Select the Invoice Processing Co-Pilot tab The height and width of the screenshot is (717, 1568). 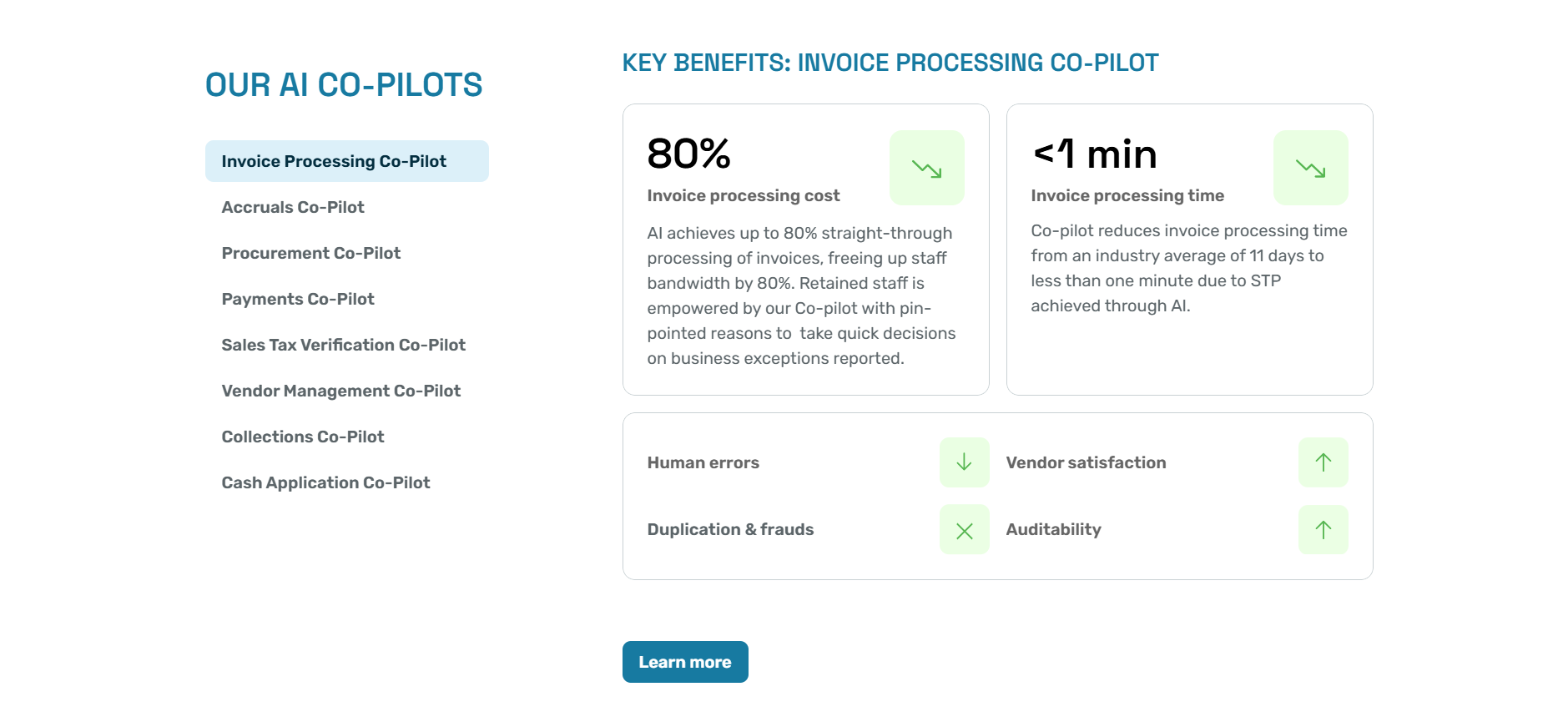coord(347,161)
